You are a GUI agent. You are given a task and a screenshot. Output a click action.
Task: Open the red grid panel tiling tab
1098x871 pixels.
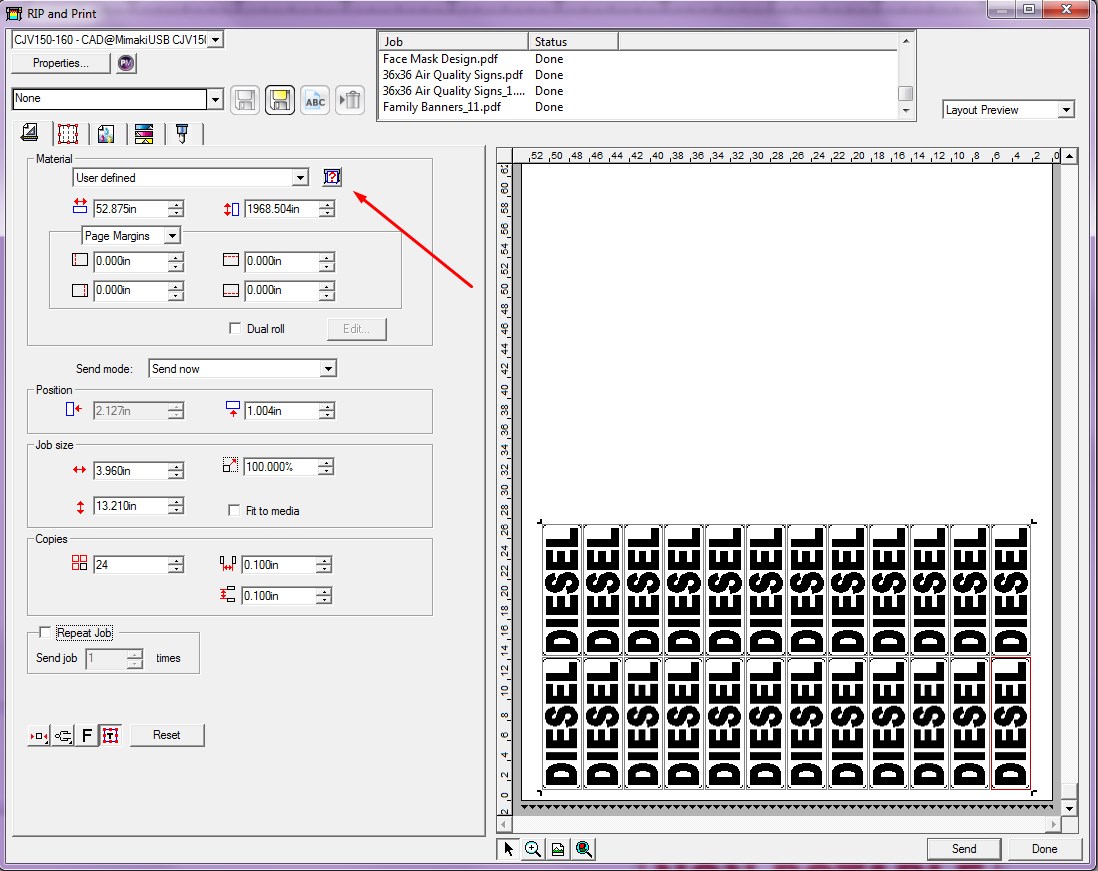[68, 133]
